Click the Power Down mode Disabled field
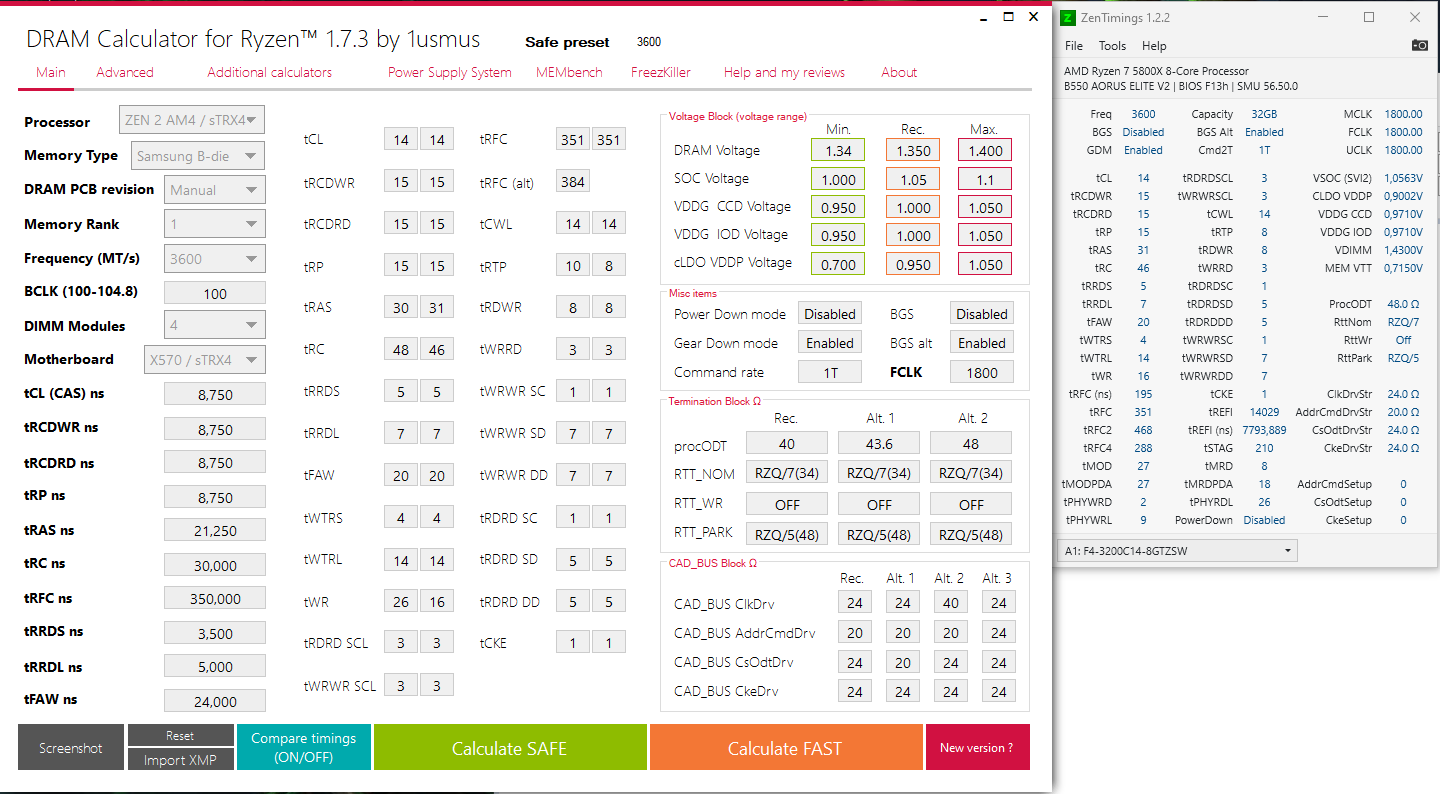 [830, 314]
